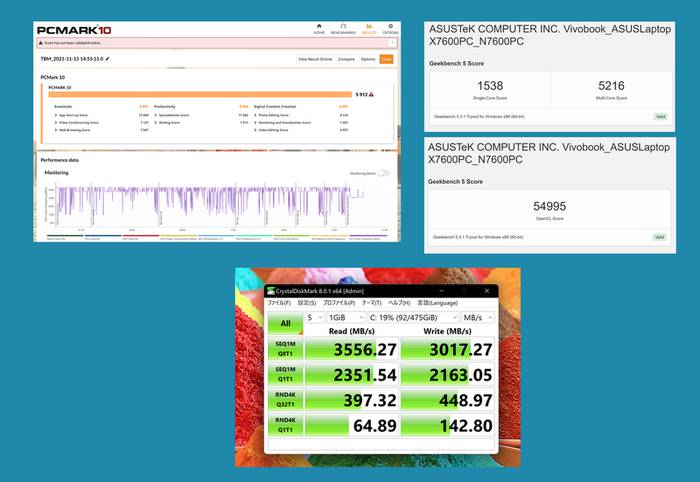Click Valid badge in CPU Geekbench result
The width and height of the screenshot is (700, 482).
click(660, 116)
